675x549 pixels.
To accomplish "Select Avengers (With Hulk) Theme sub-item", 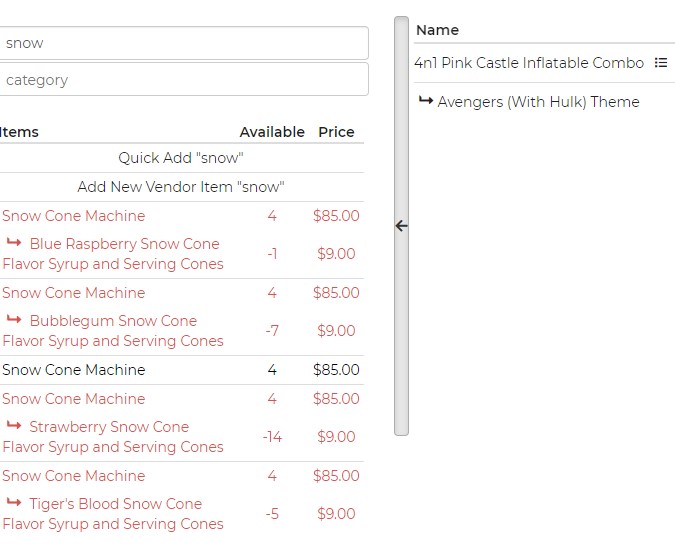I will [x=538, y=102].
